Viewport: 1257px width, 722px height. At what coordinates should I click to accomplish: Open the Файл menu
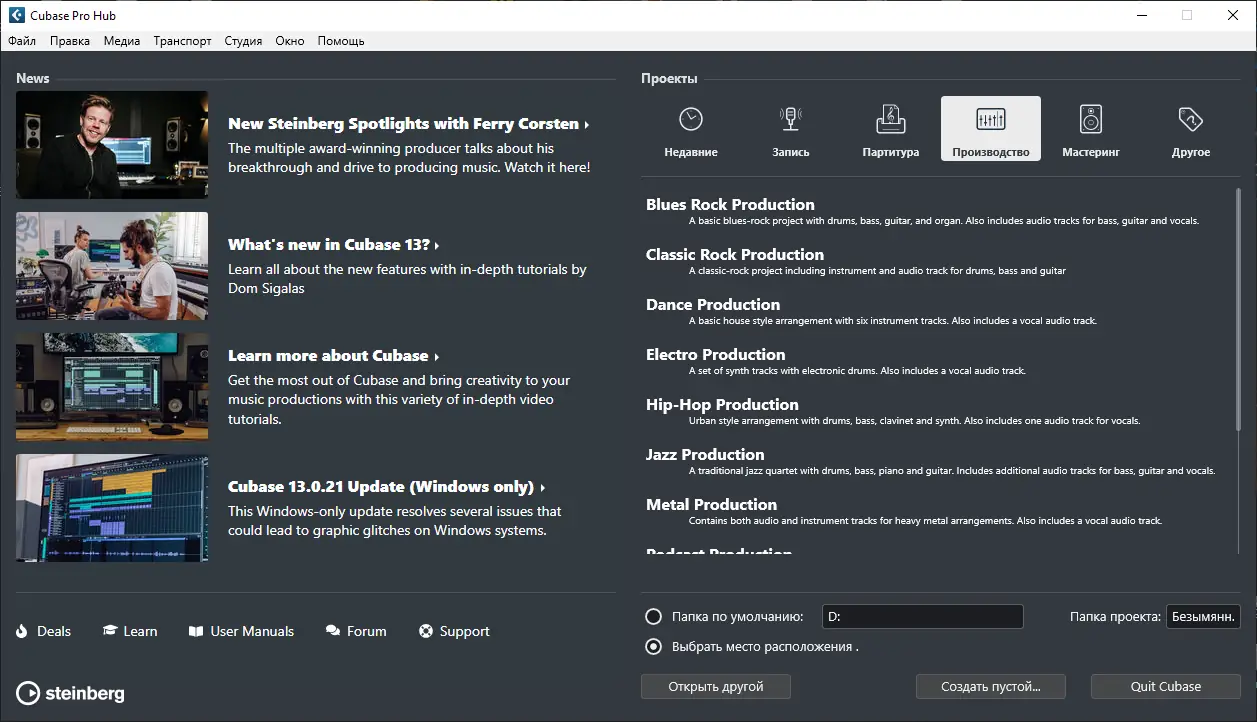point(21,40)
